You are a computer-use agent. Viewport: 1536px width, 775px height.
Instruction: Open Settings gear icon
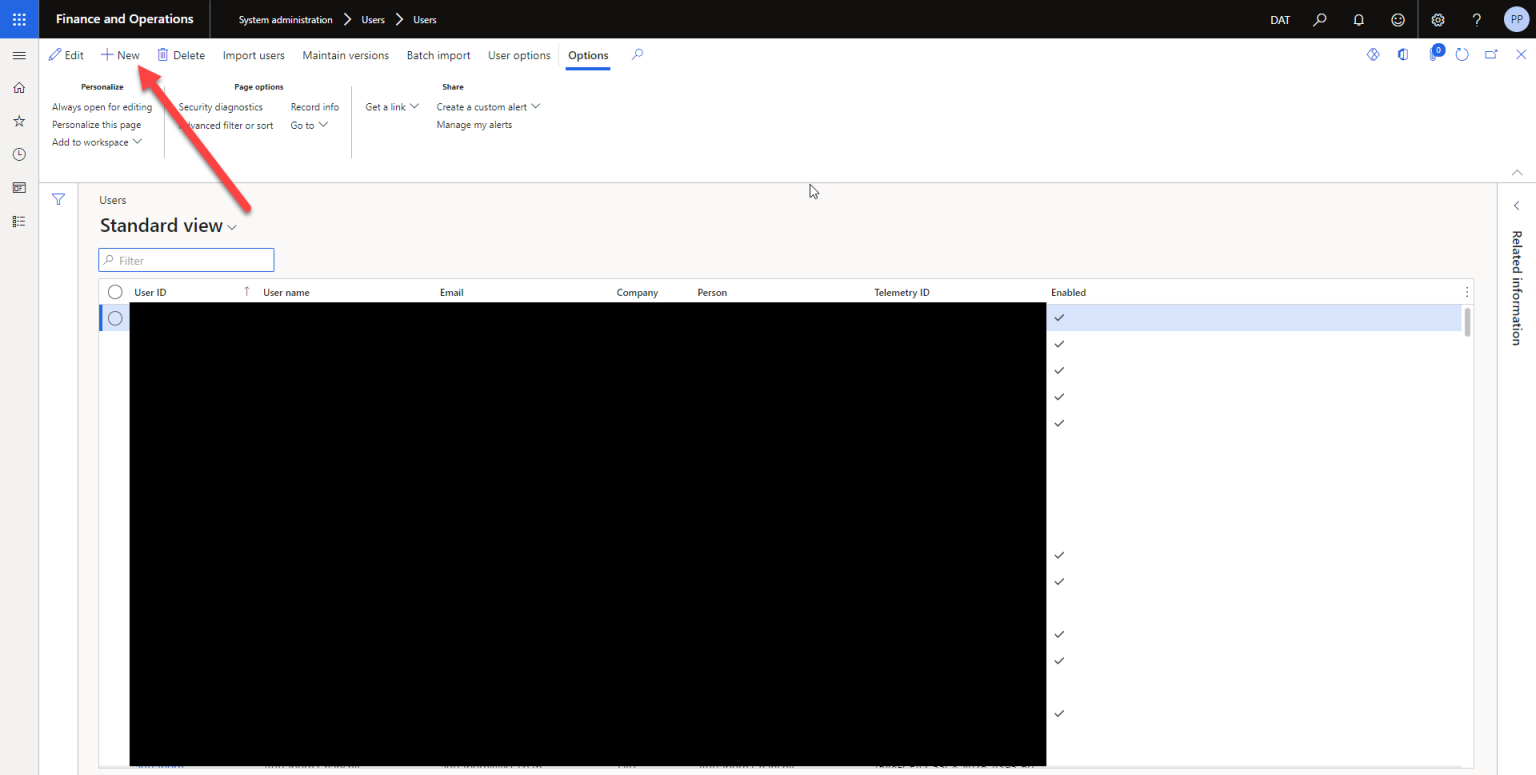1438,19
